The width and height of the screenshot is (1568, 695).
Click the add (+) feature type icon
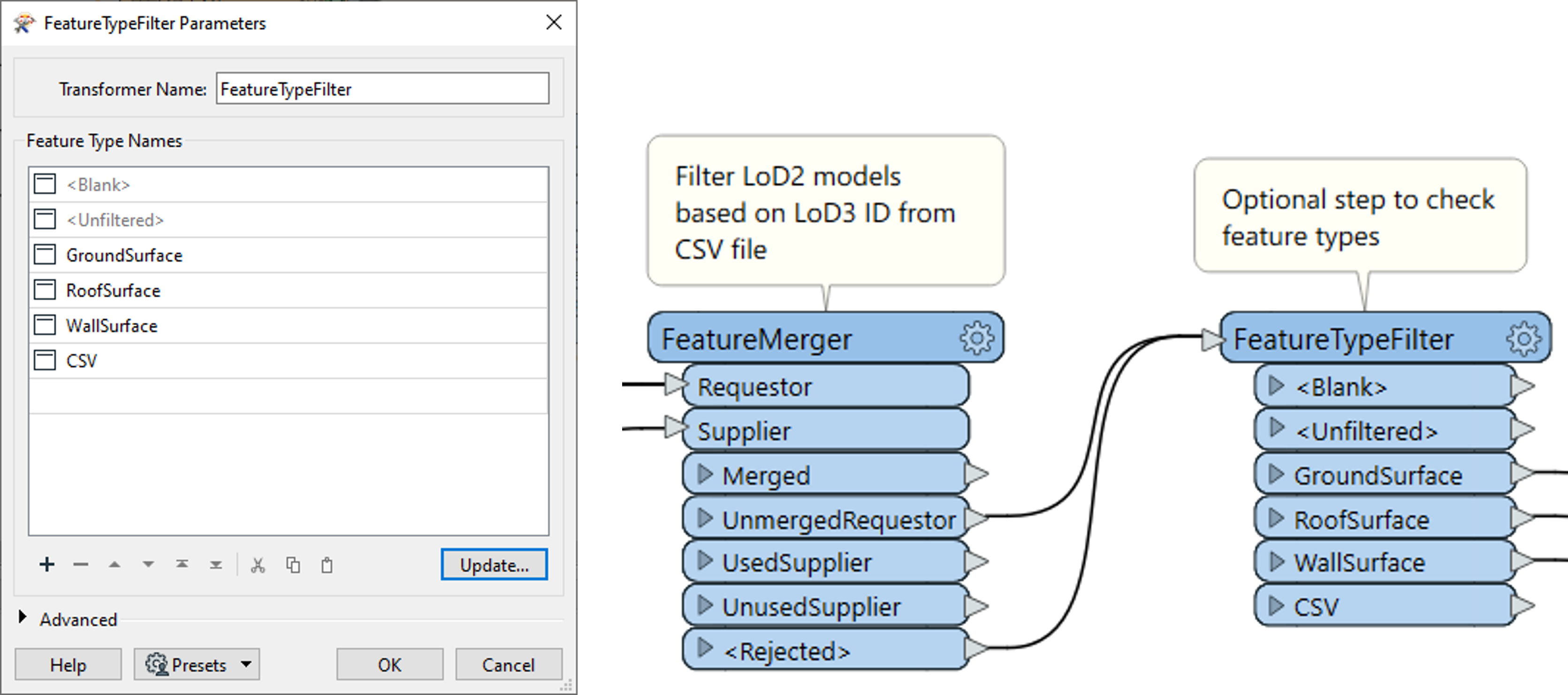click(47, 565)
